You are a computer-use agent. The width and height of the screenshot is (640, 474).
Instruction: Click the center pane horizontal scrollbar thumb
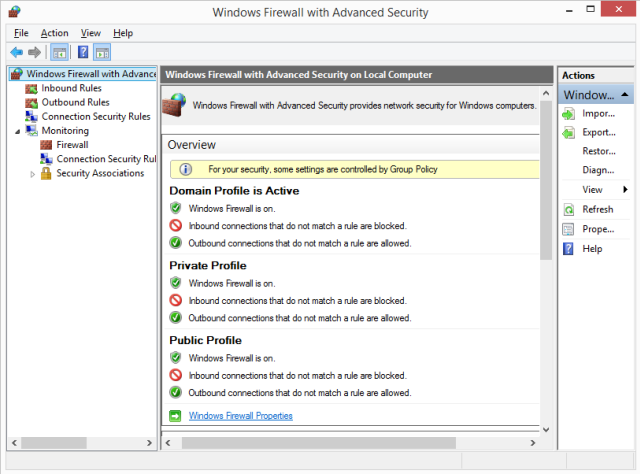(x=319, y=443)
